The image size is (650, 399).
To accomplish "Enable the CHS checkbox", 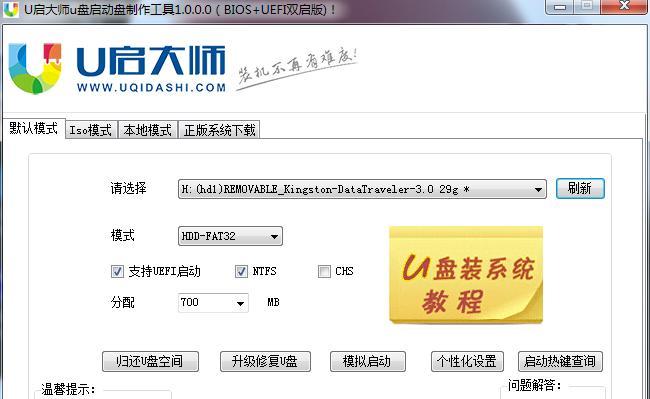I will coord(324,272).
